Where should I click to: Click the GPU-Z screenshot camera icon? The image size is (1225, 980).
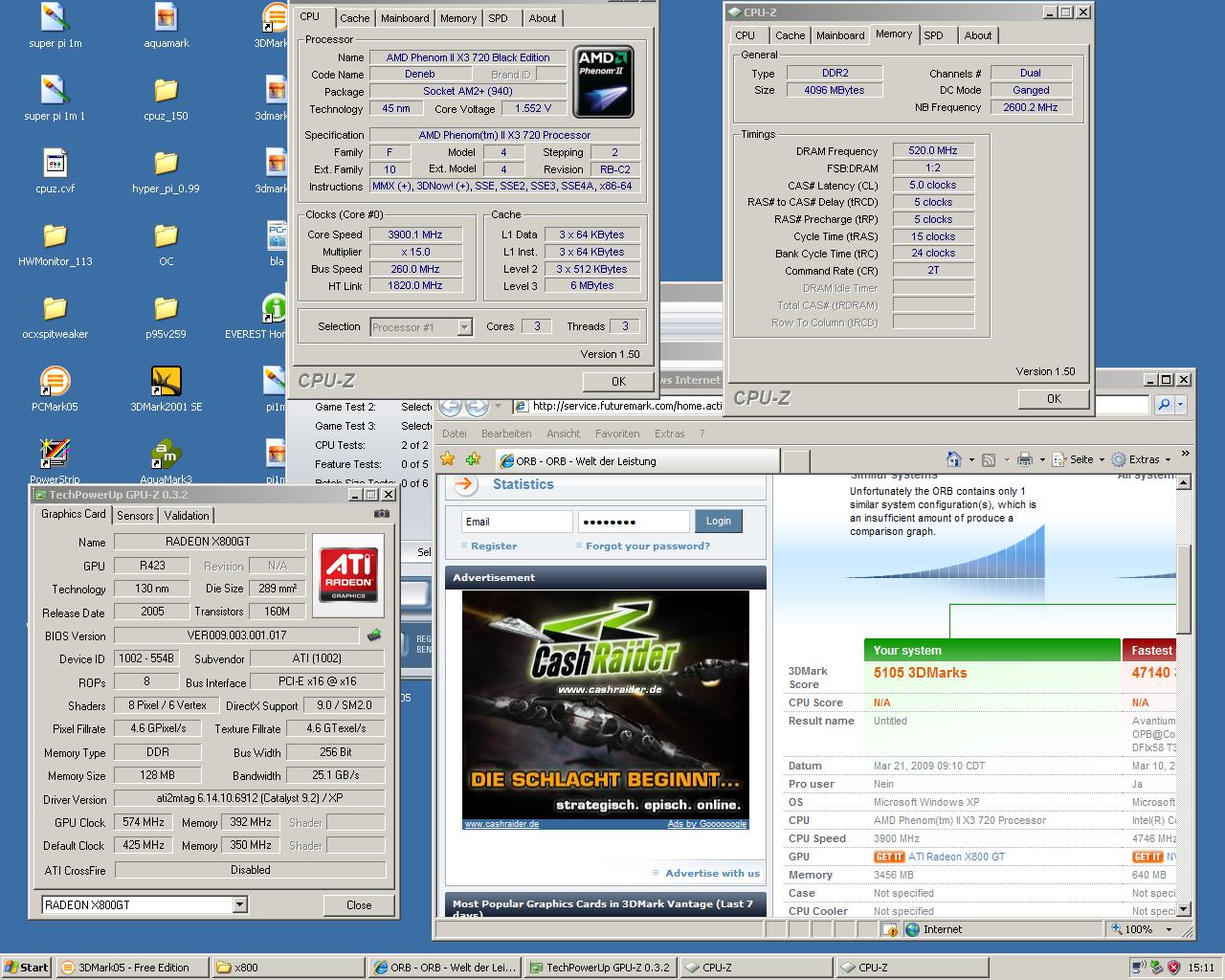coord(382,514)
